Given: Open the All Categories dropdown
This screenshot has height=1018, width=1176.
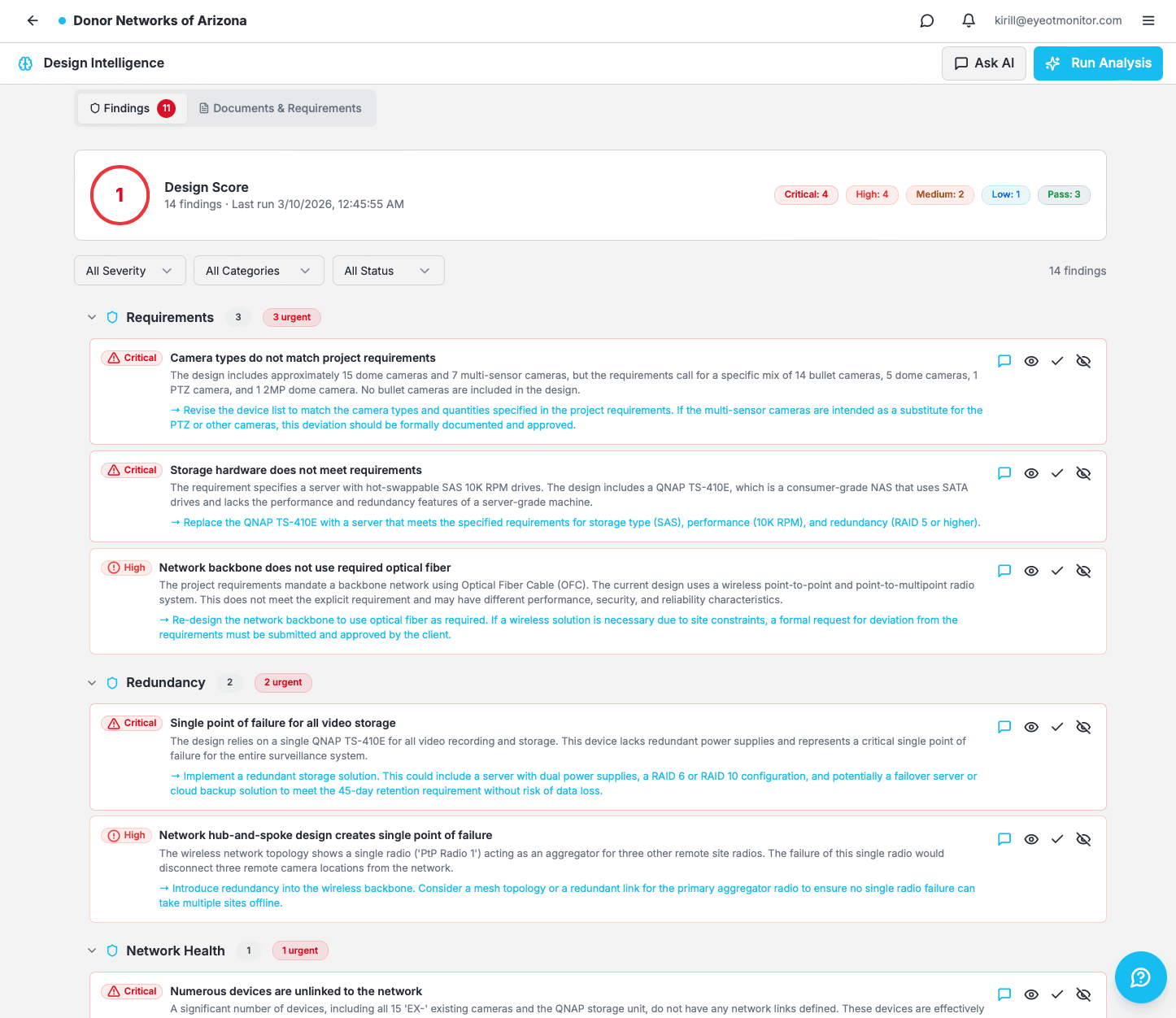Looking at the screenshot, I should click(259, 271).
